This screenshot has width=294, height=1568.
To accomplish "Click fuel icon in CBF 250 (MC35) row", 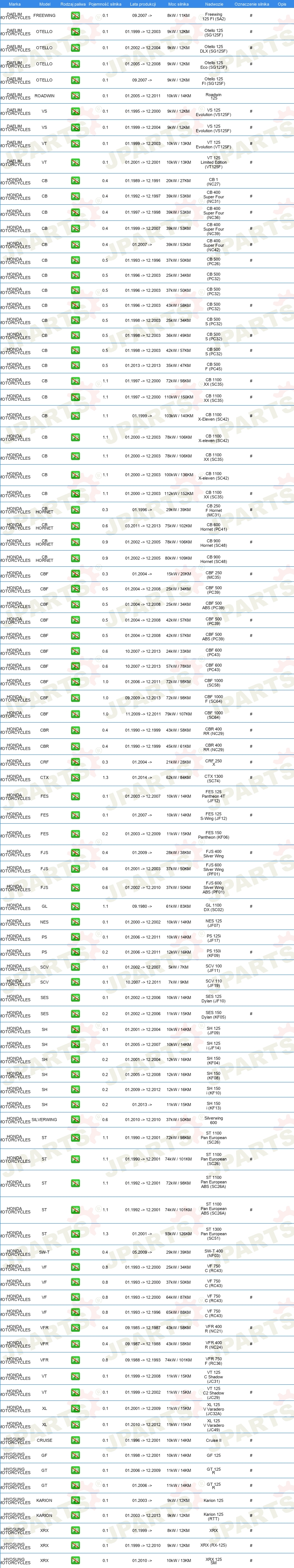I will tap(75, 574).
